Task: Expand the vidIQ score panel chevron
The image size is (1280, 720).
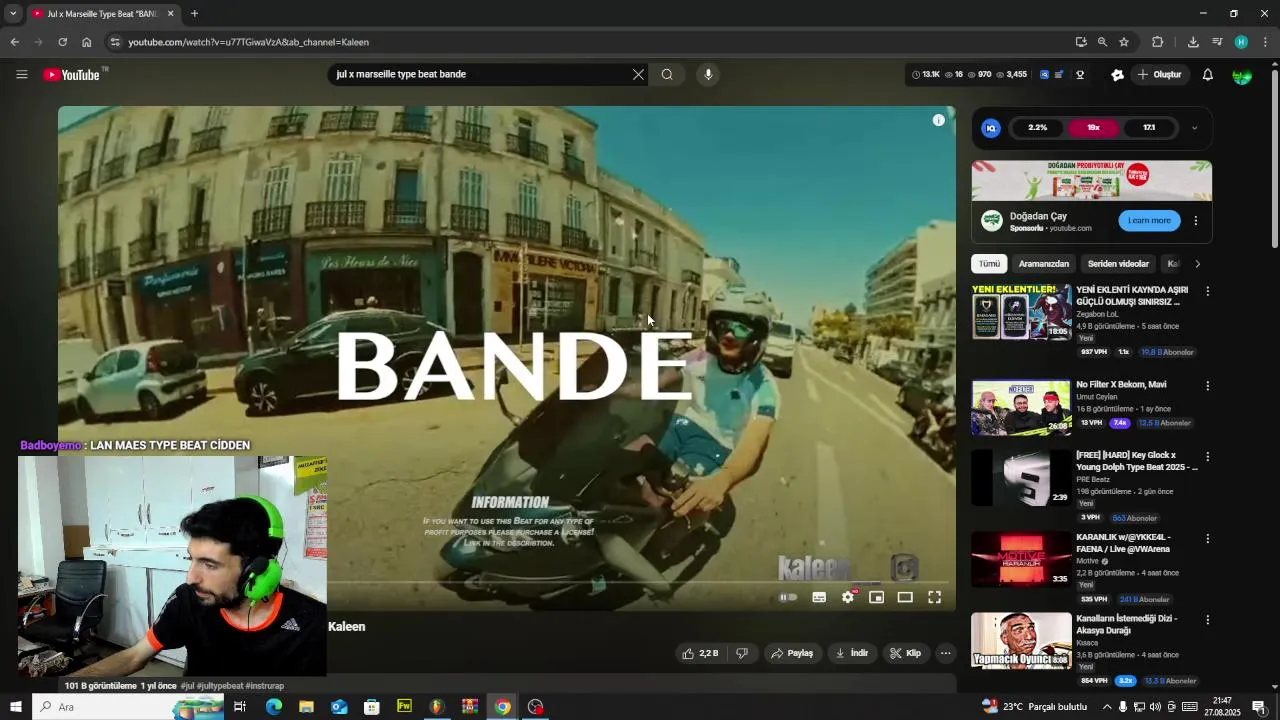Action: click(x=1194, y=128)
